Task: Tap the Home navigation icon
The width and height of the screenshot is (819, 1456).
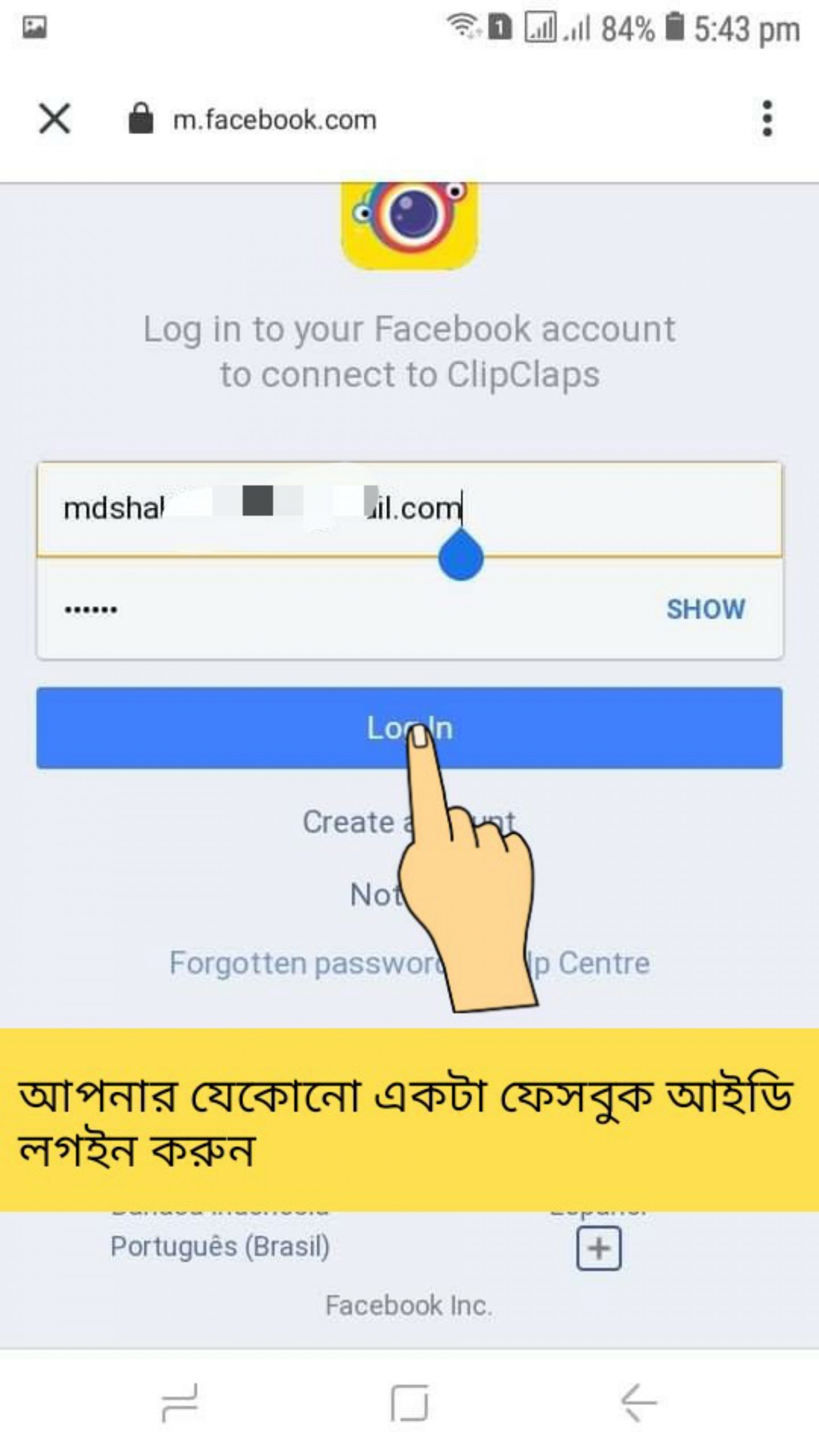Action: [x=409, y=1402]
